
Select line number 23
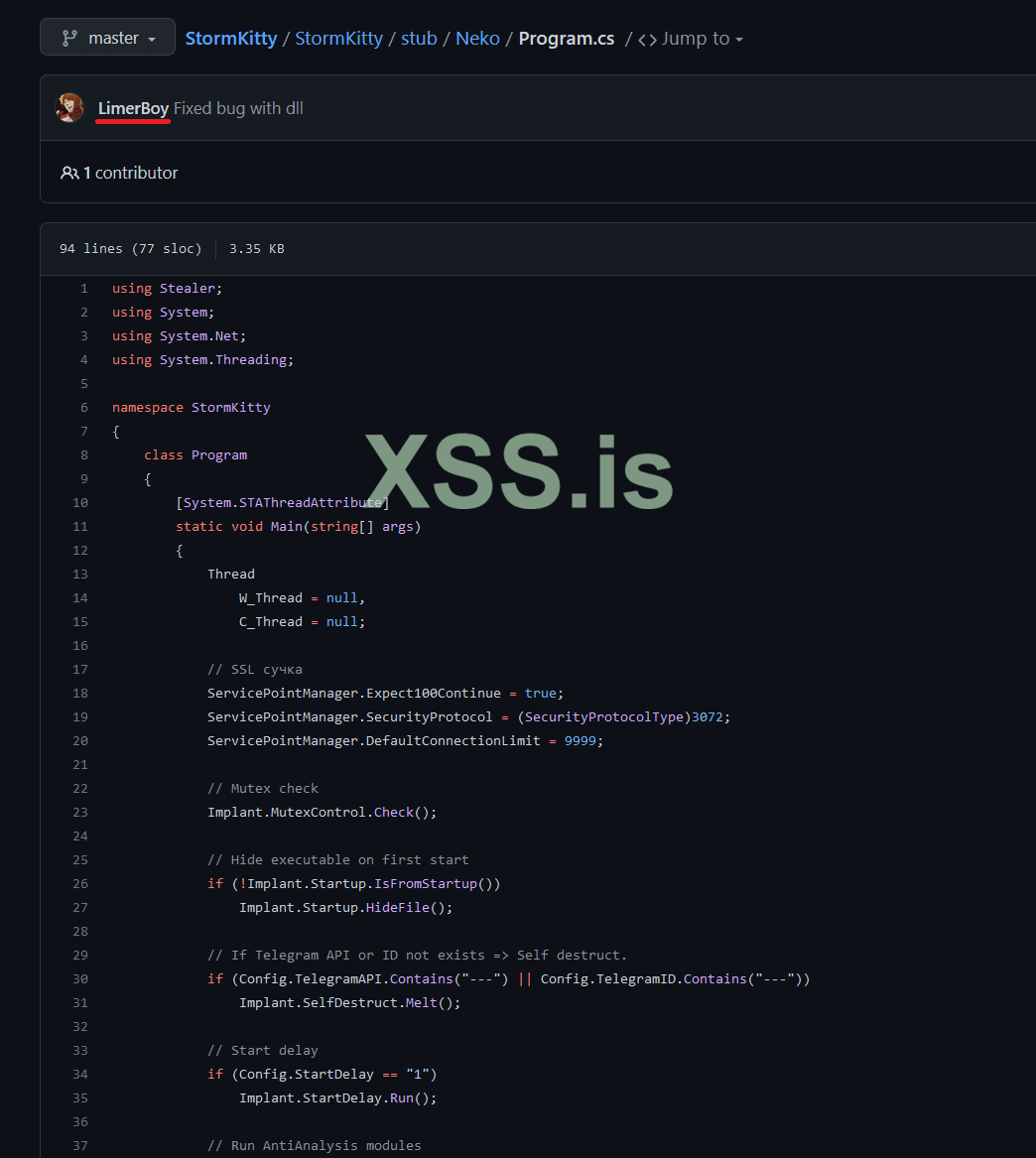click(x=80, y=813)
